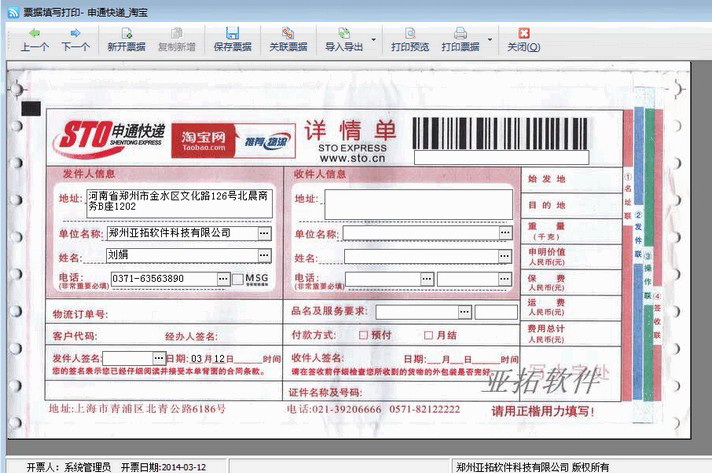Click 郑州亚拓软件科技有限公司 版权所有 status text
Screen dimensions: 712x473
(533, 467)
